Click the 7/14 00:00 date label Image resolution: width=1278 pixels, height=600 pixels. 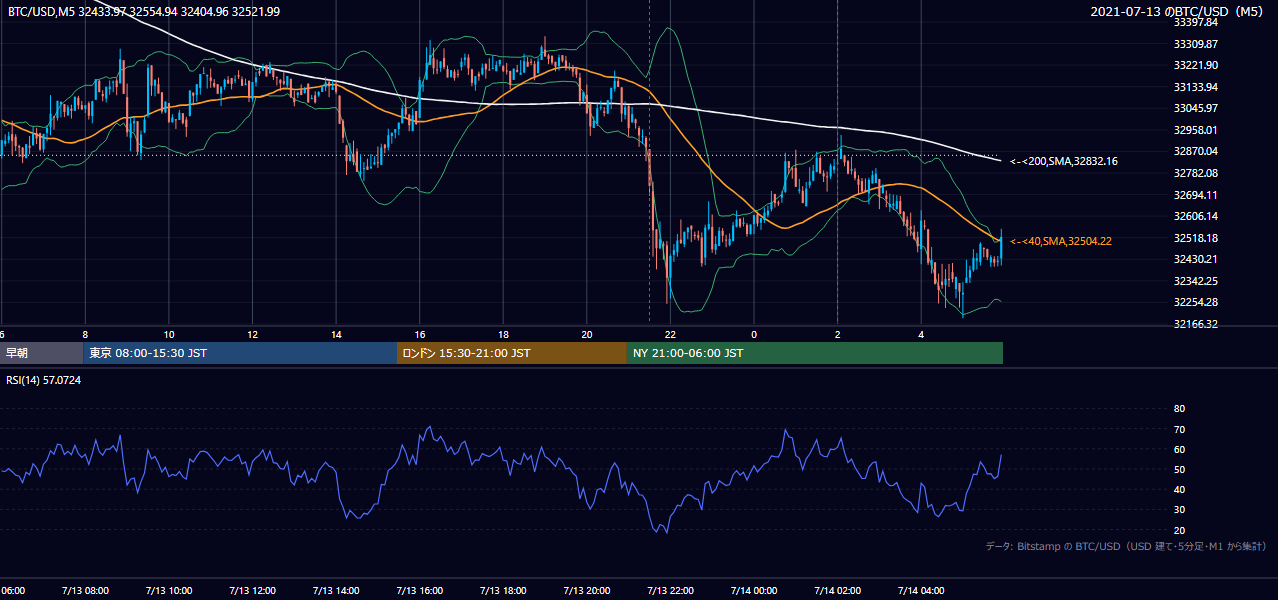point(754,590)
